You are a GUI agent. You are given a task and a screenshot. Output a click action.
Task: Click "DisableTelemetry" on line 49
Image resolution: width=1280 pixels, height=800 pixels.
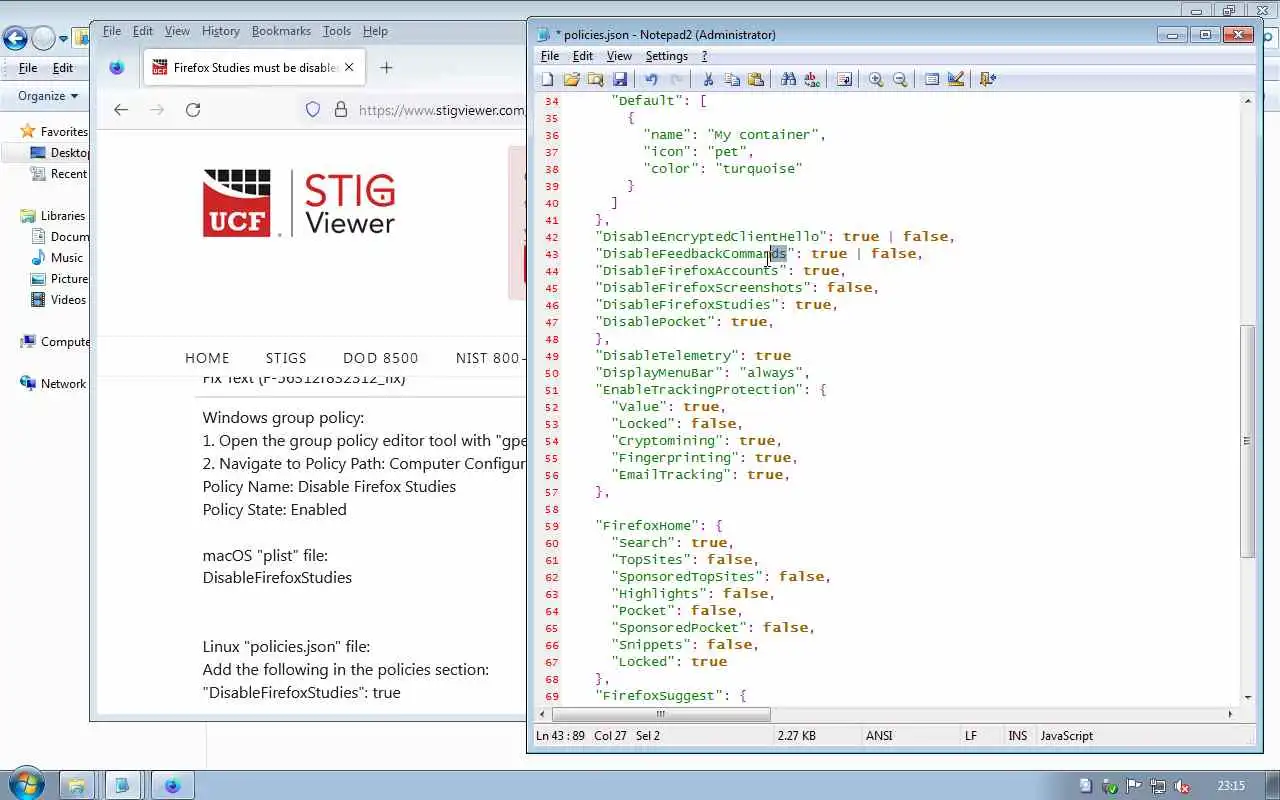tap(666, 356)
